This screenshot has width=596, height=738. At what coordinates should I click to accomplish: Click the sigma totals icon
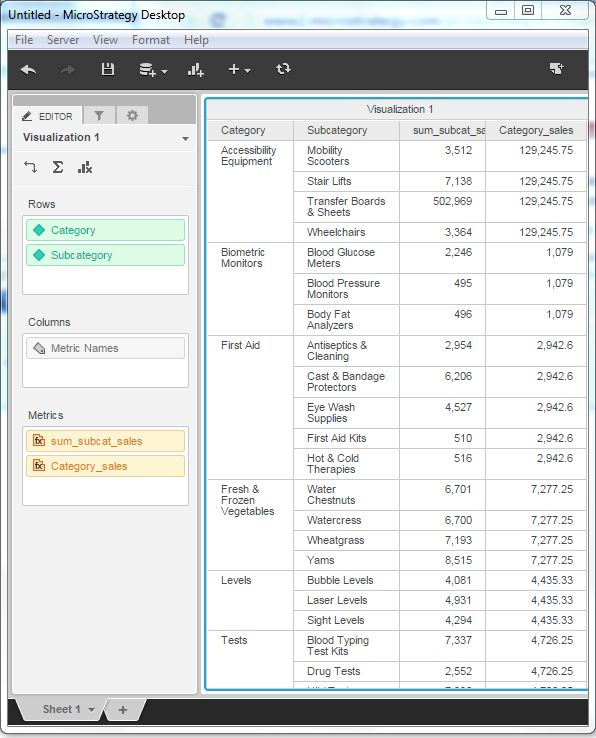coord(57,167)
